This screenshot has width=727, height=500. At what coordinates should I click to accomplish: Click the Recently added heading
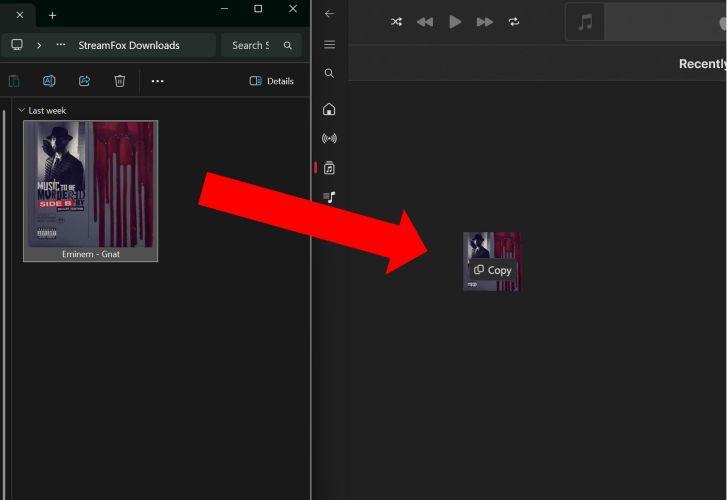[702, 64]
